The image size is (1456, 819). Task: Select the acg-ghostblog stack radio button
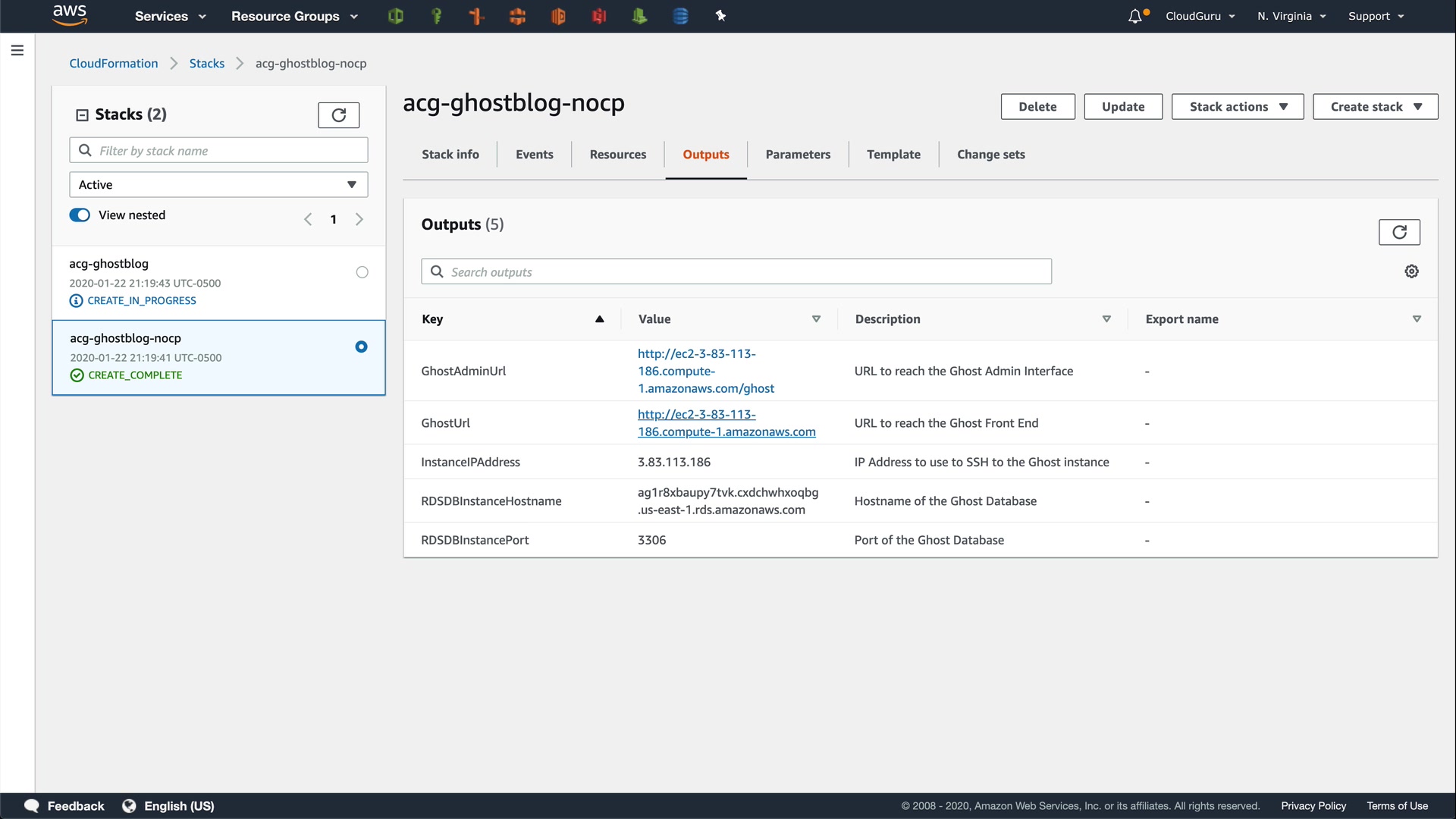(x=362, y=272)
